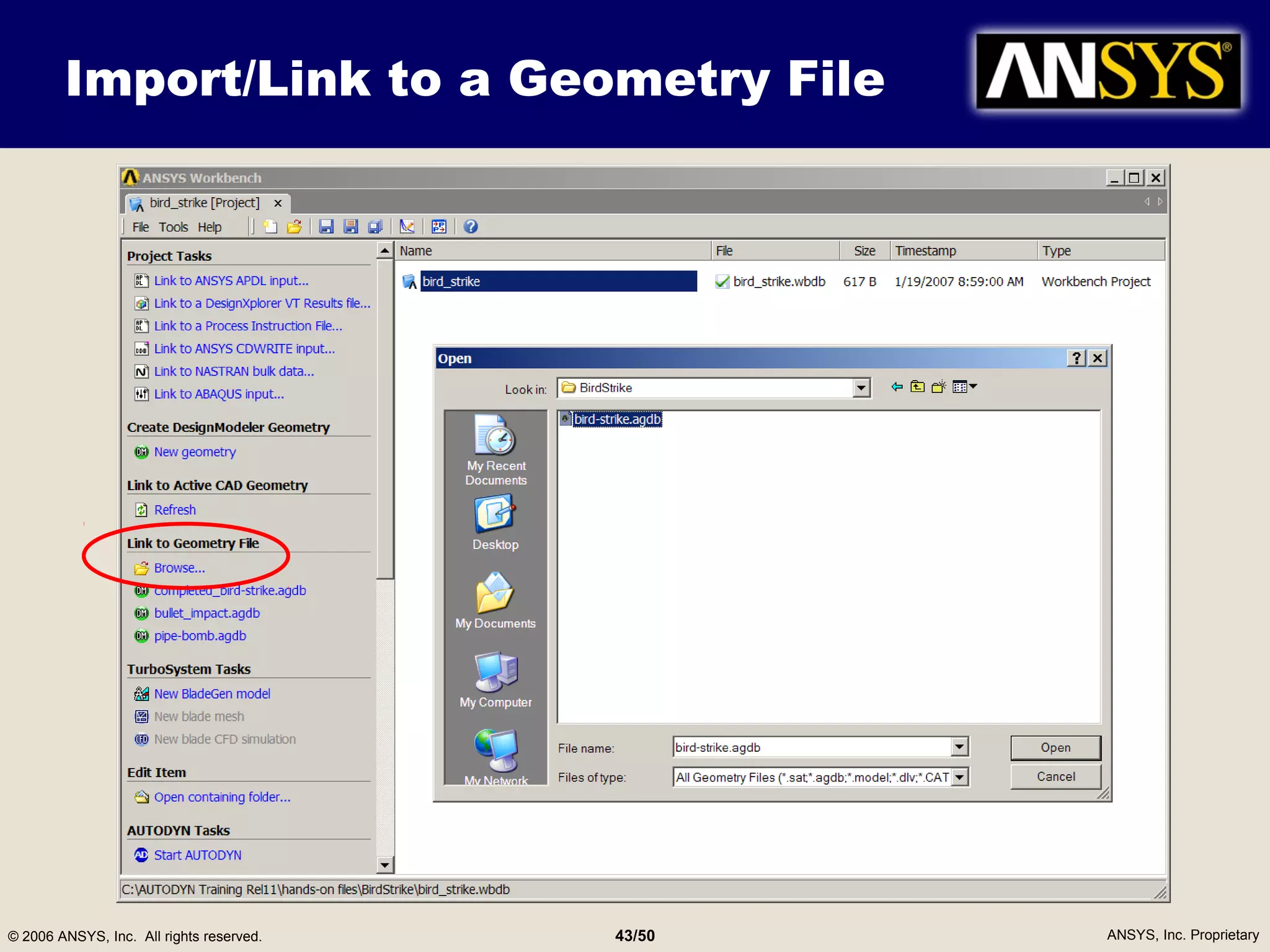Click Link to ABAQUS input link
The image size is (1270, 952).
tap(219, 394)
